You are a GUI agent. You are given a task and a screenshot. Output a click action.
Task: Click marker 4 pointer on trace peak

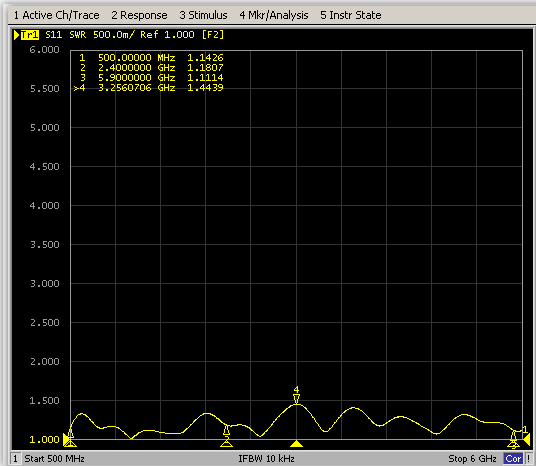tap(296, 399)
